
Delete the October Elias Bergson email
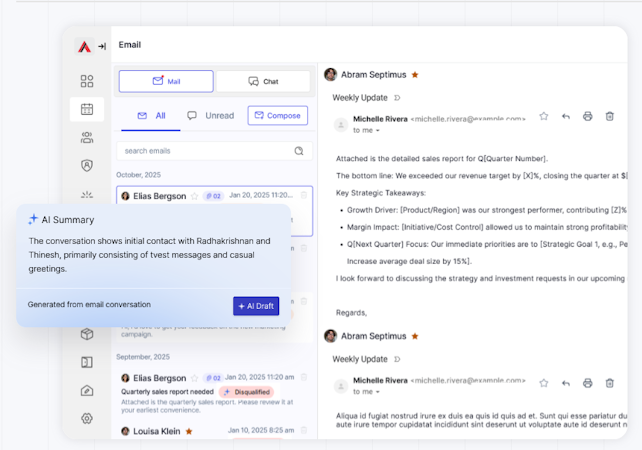coord(304,195)
